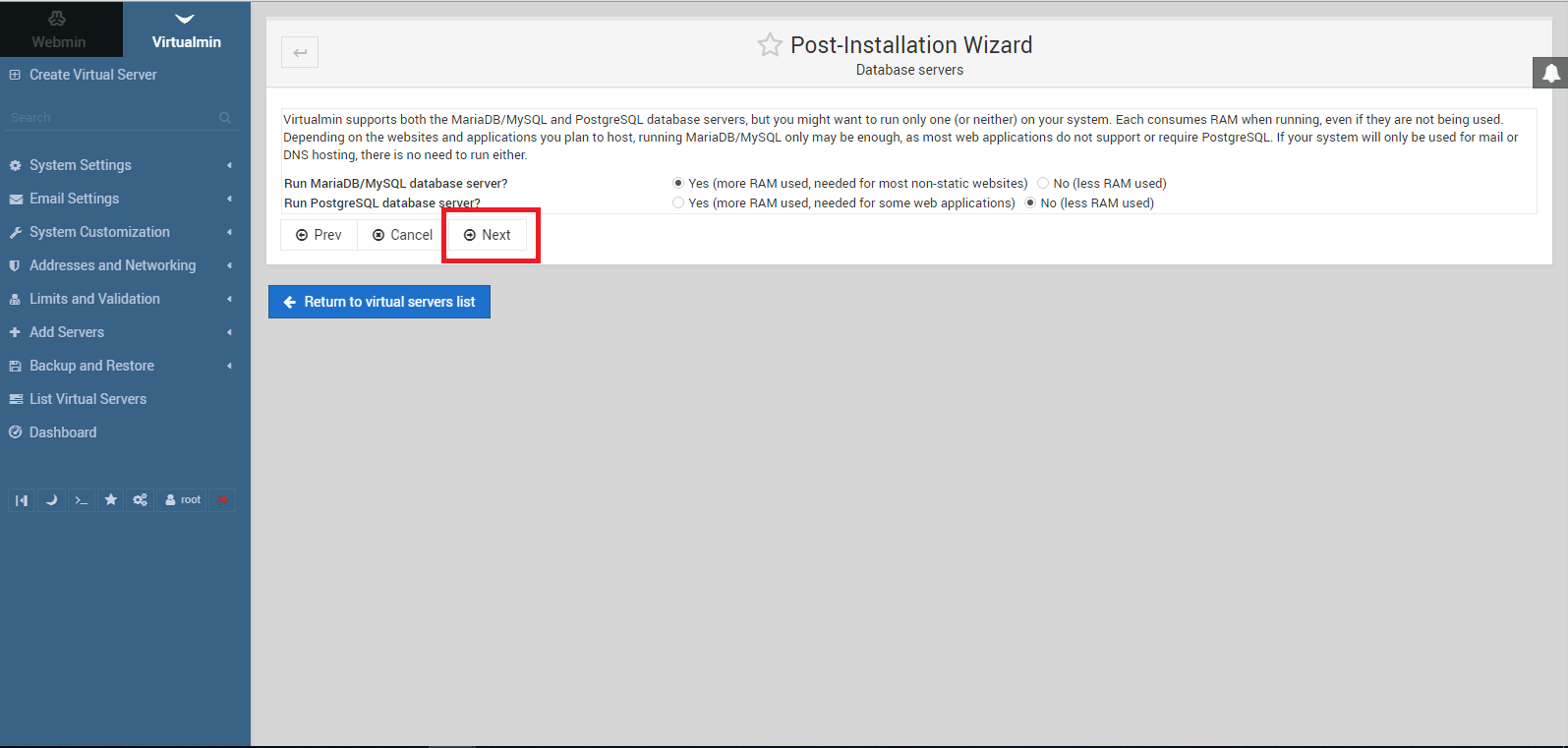Open the root user account button
1568x748 pixels.
[x=182, y=500]
